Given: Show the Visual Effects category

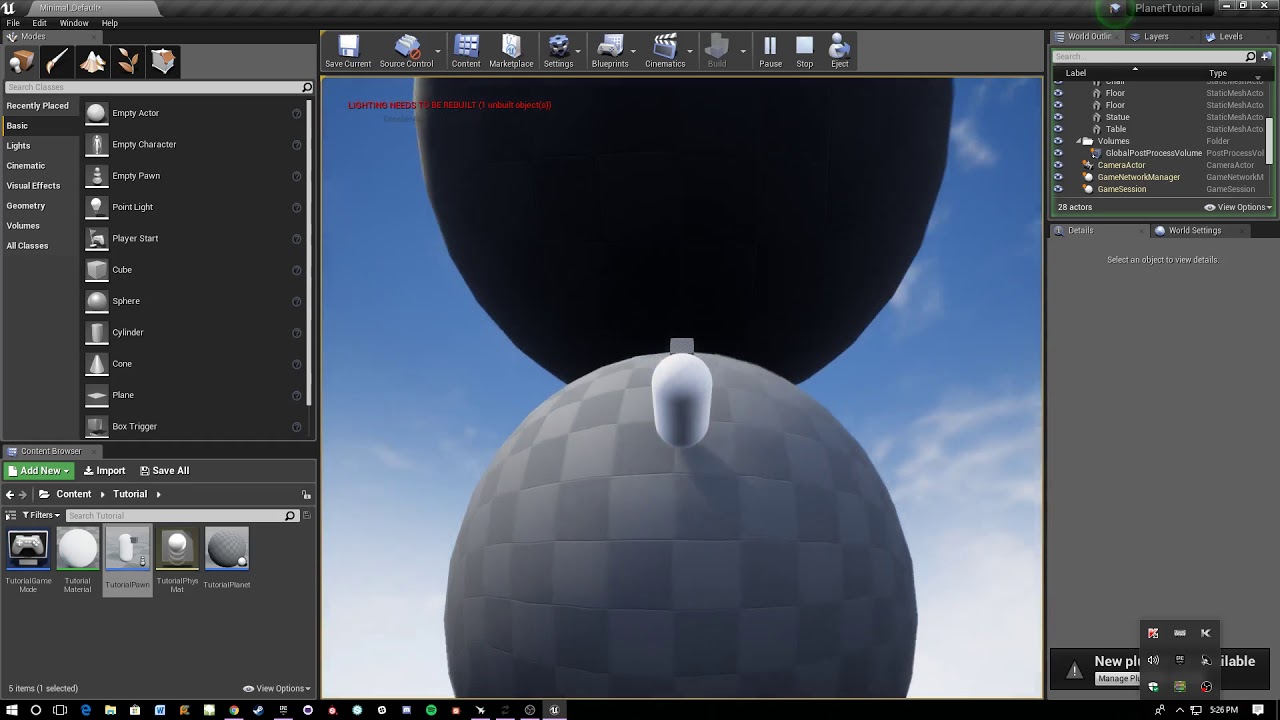Looking at the screenshot, I should (x=33, y=186).
